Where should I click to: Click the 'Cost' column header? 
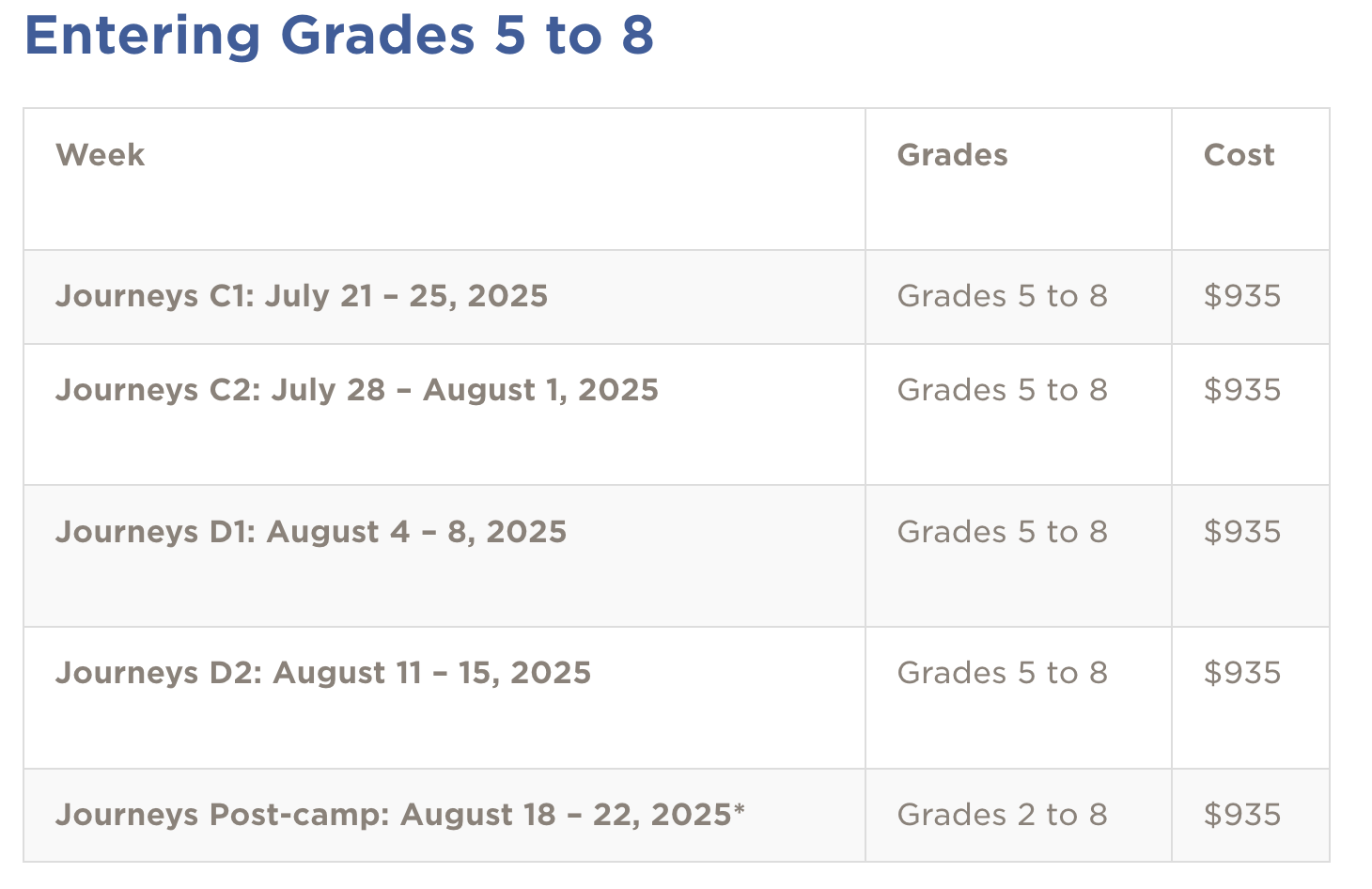coord(1239,155)
